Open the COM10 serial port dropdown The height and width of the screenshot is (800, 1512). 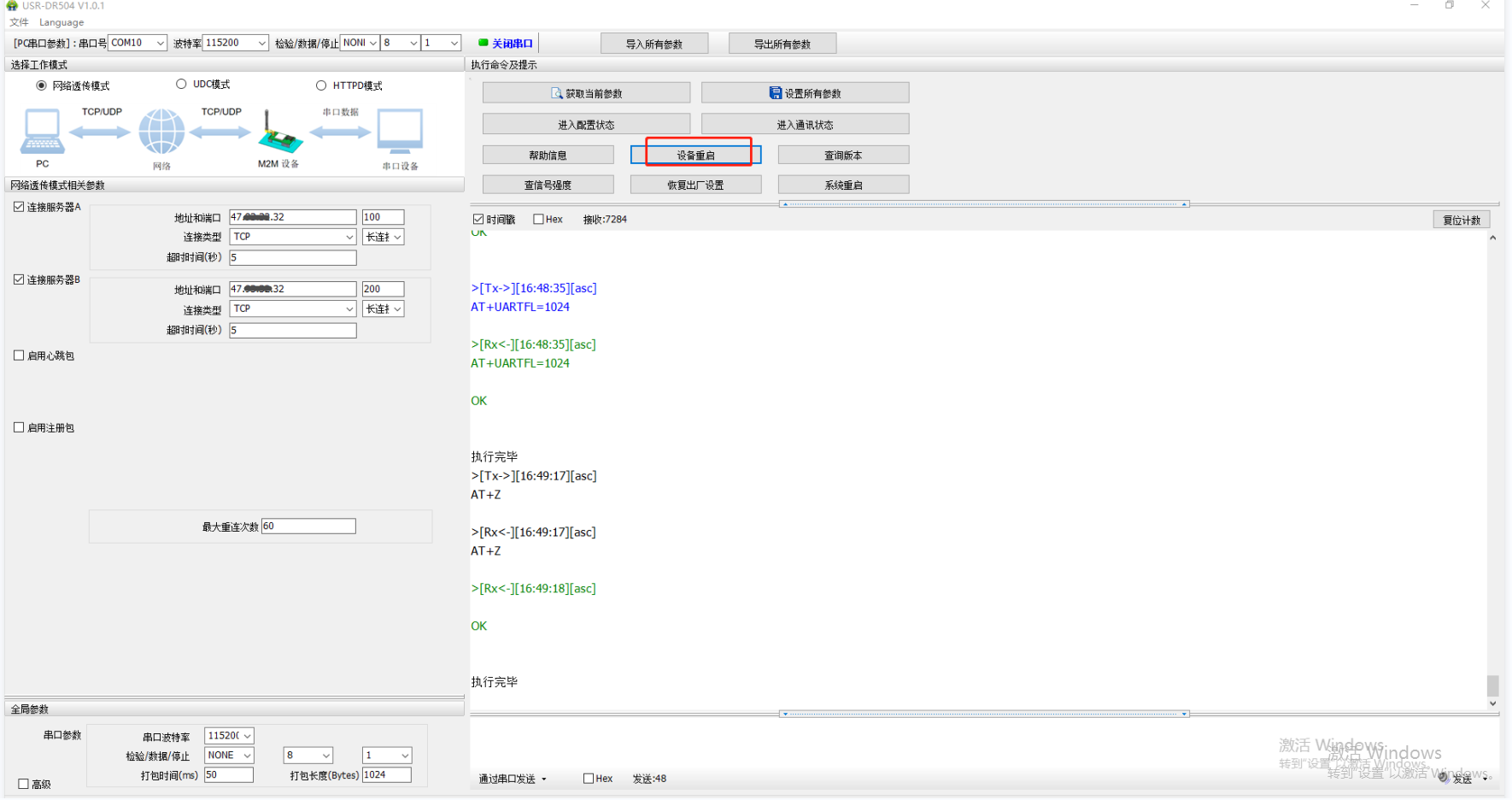[160, 43]
